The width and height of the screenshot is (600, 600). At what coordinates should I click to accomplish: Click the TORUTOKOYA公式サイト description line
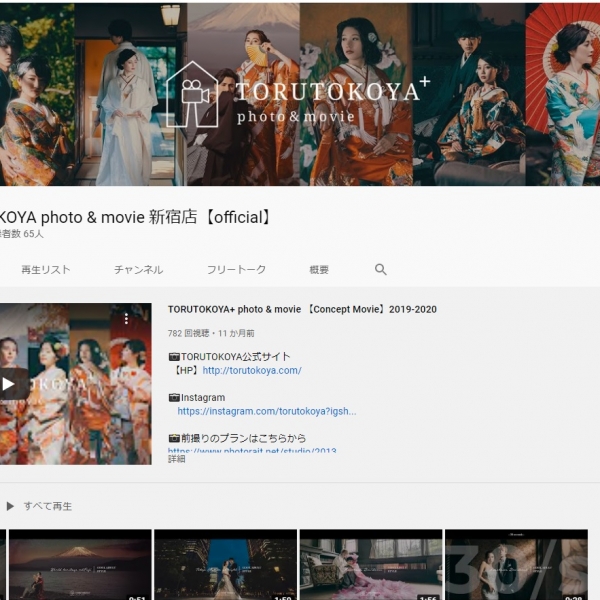click(230, 357)
